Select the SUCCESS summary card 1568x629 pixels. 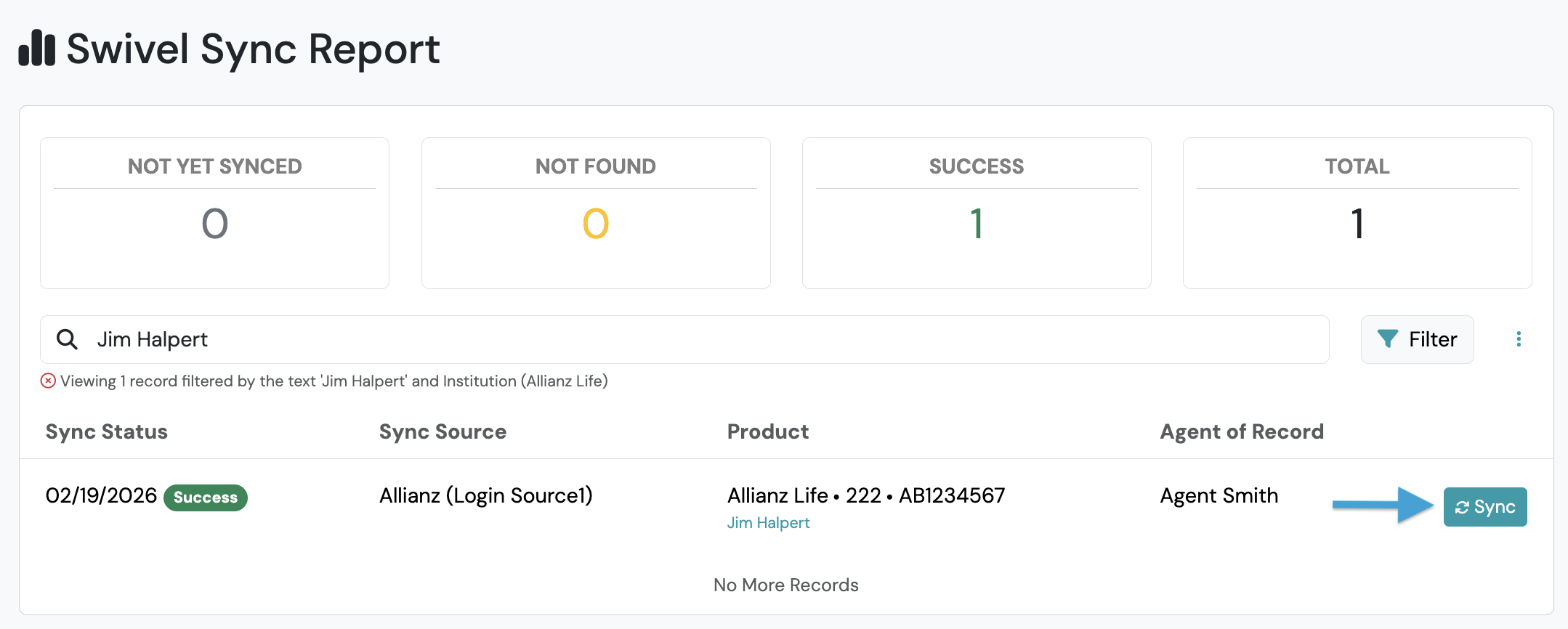pos(977,213)
